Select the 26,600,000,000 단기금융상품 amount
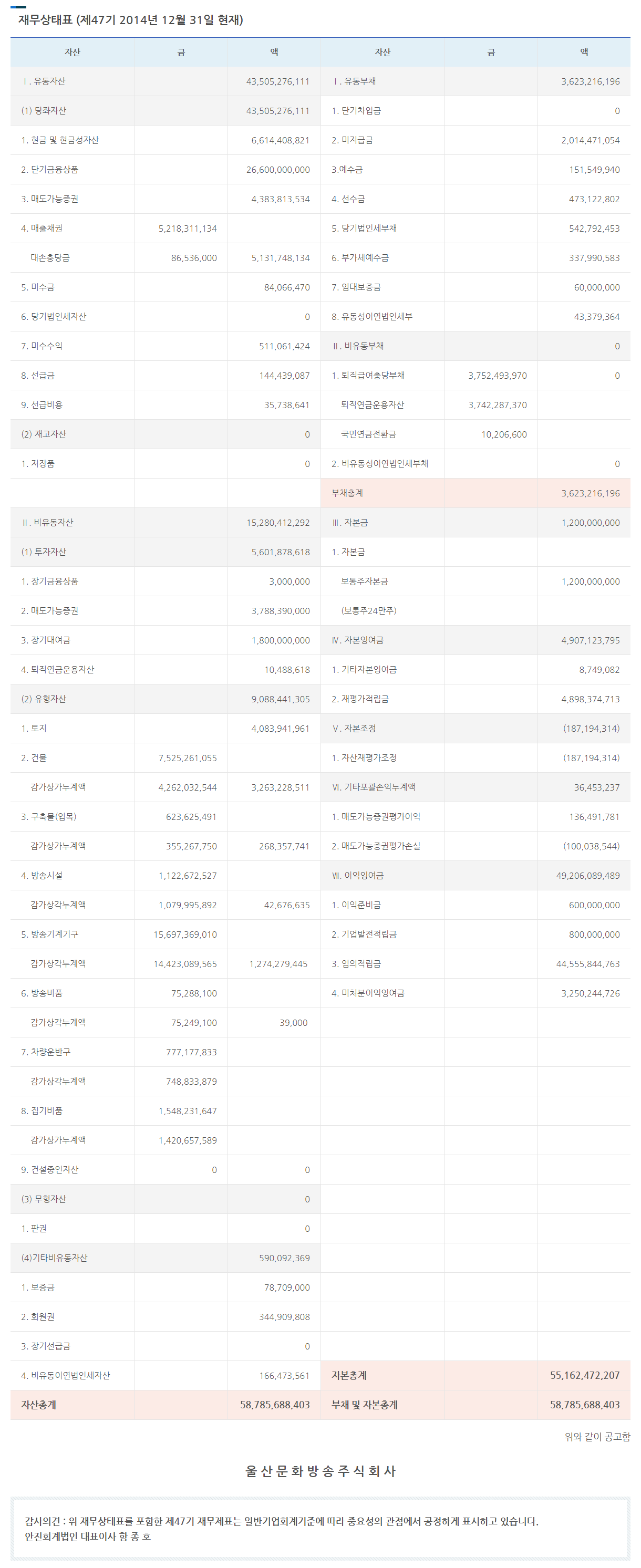Viewport: 641px width, 1568px height. click(277, 170)
